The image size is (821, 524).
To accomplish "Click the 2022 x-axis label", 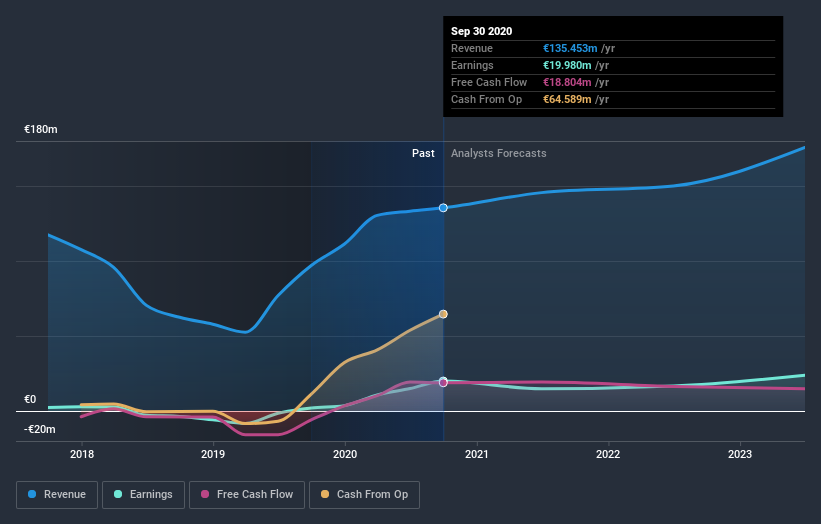I will click(x=608, y=454).
